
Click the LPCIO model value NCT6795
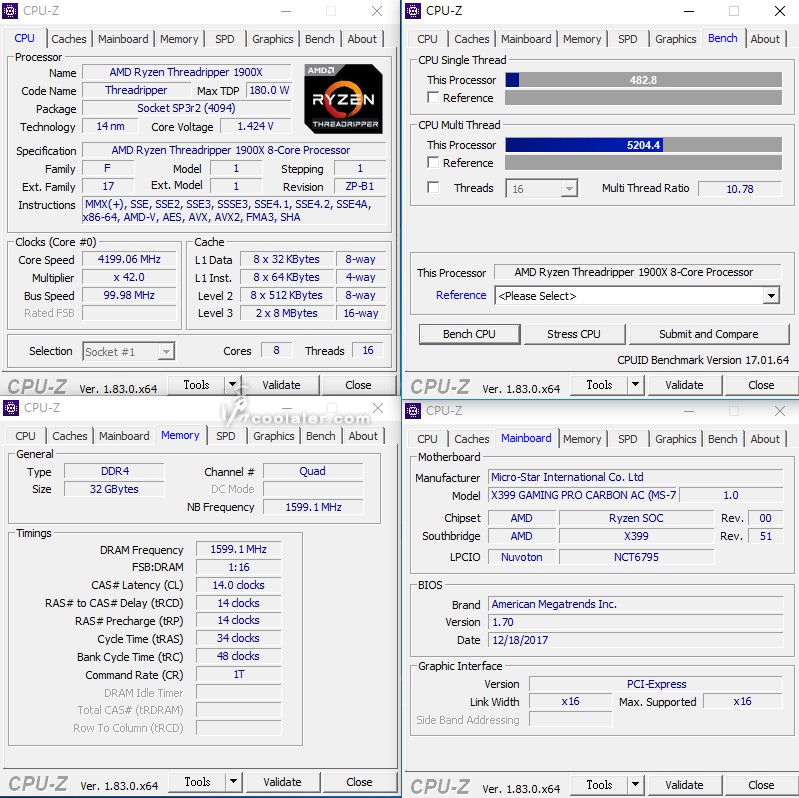coord(636,556)
